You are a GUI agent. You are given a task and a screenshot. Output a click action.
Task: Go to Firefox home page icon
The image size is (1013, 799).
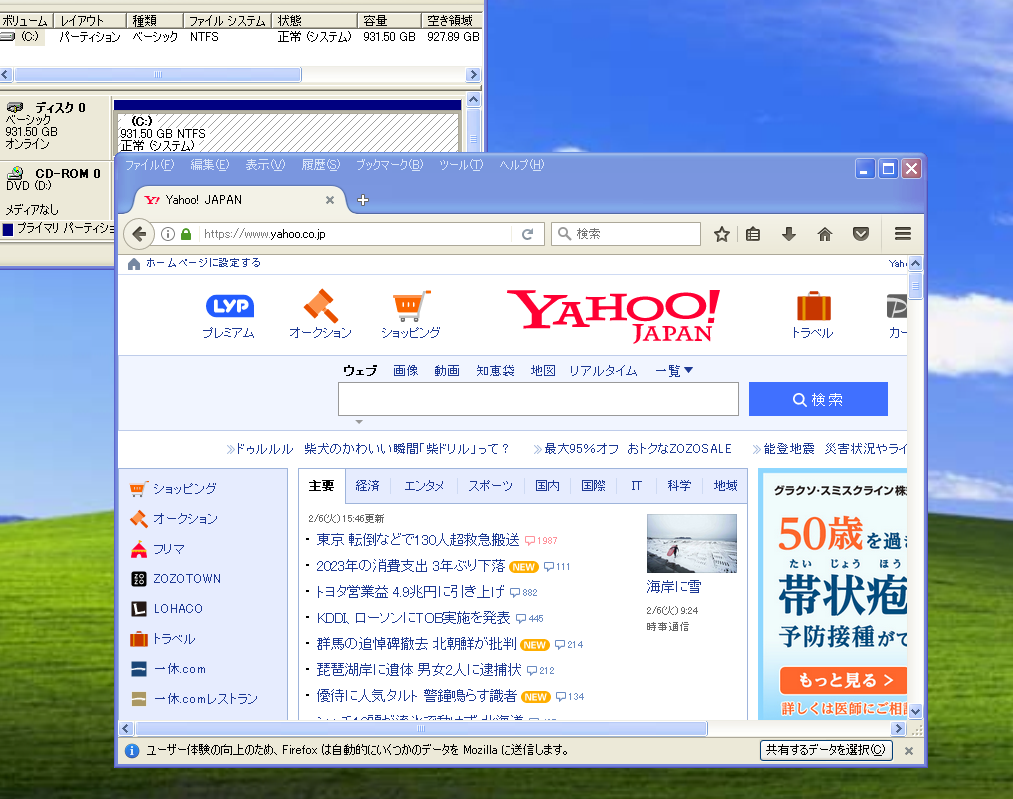[824, 234]
